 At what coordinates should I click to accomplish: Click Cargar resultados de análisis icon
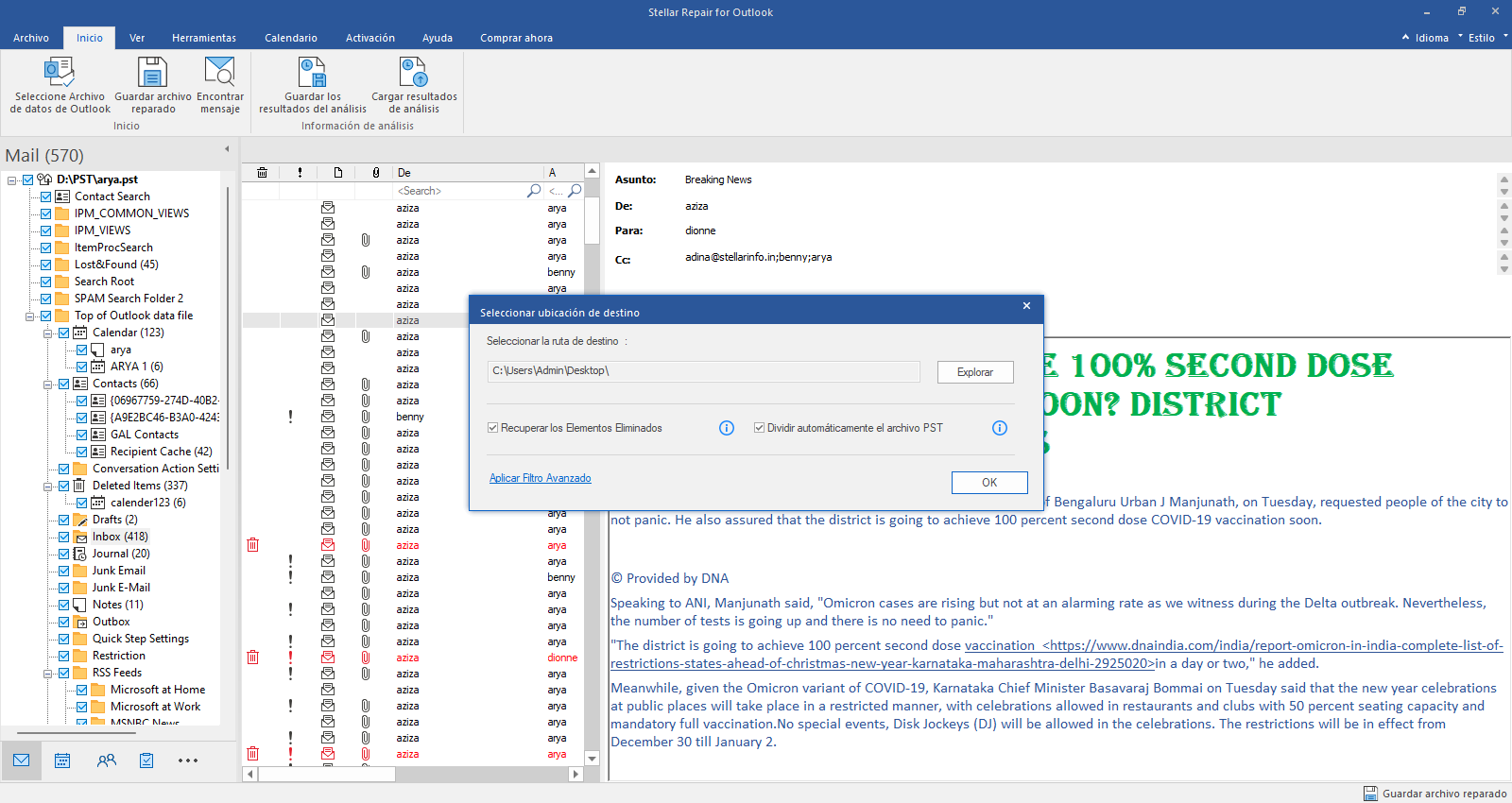[x=414, y=72]
